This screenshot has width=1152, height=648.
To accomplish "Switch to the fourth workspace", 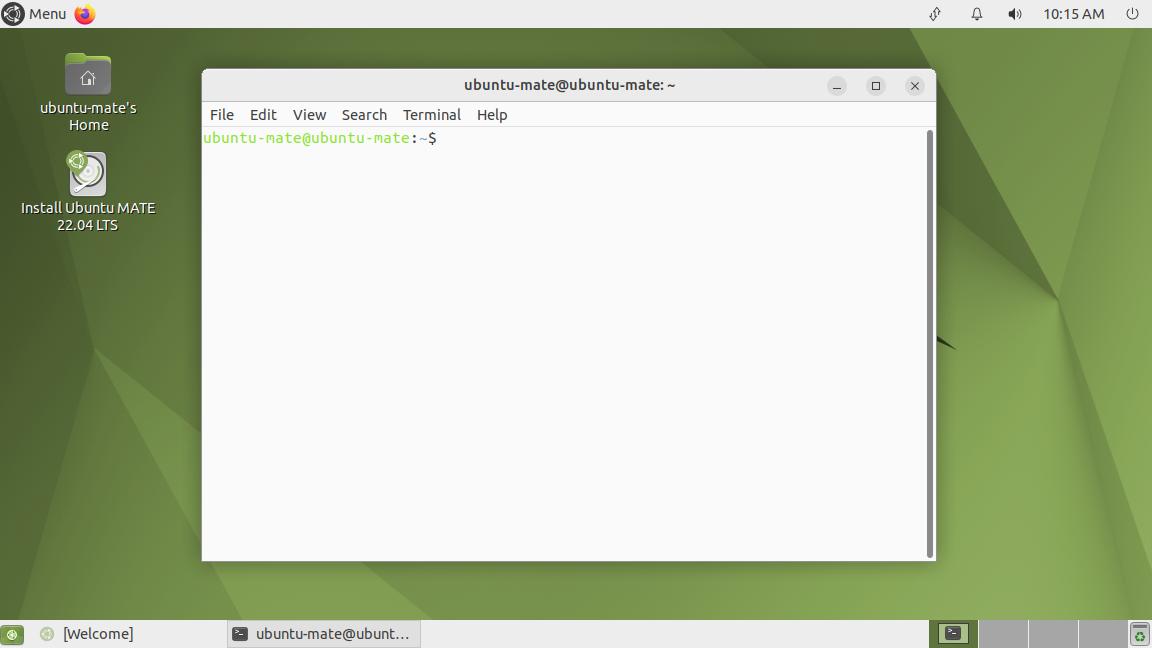I will coord(1103,634).
